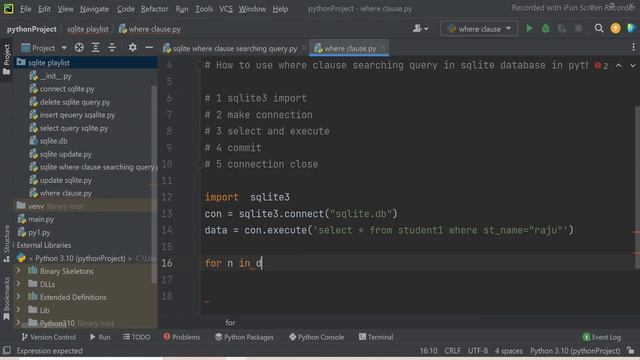Toggle the Structure side tool button

(x=7, y=244)
